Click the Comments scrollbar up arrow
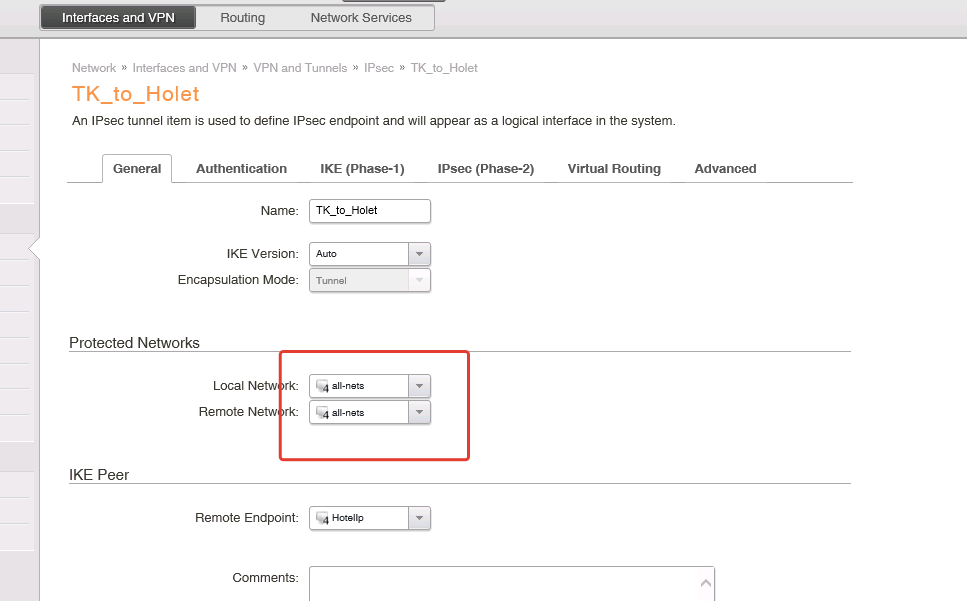967x601 pixels. point(706,583)
